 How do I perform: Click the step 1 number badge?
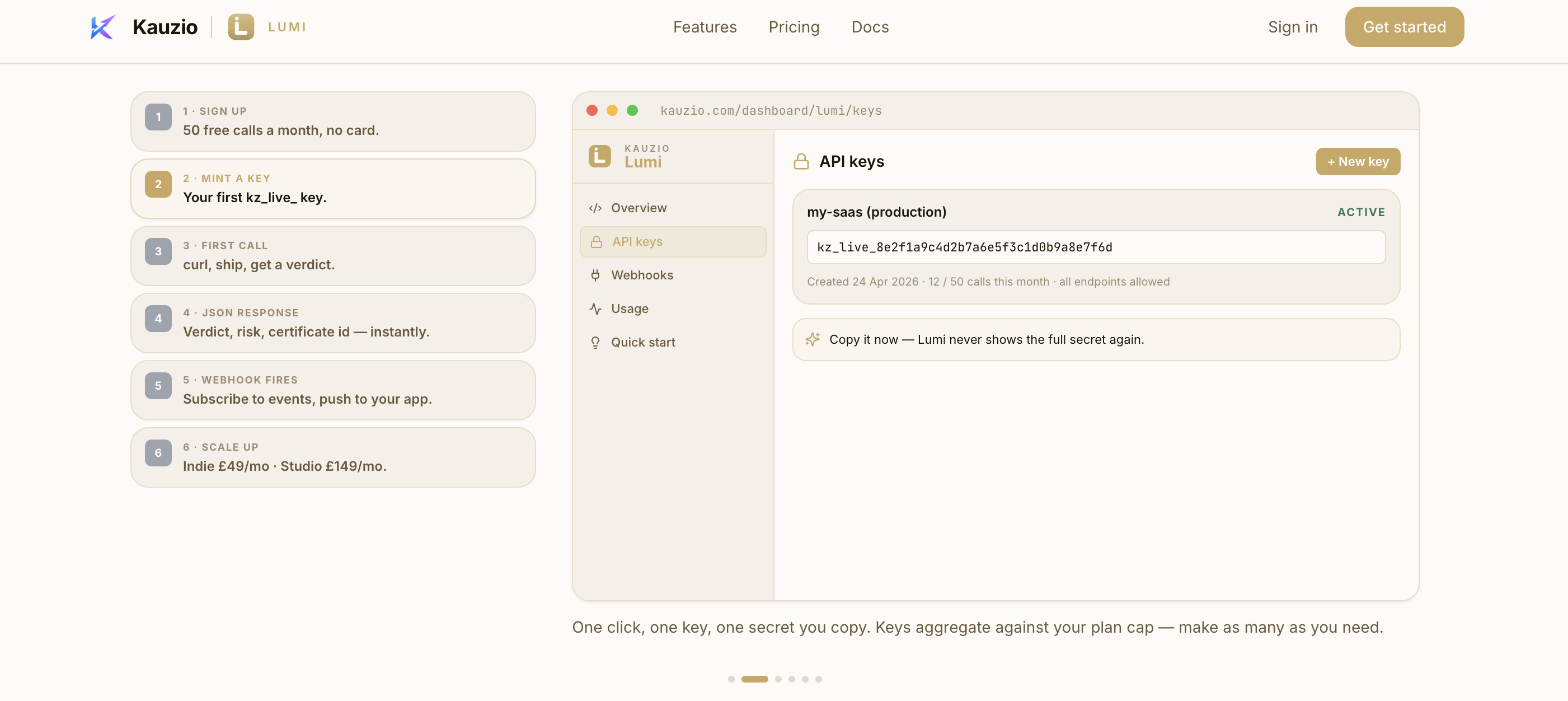(x=158, y=117)
